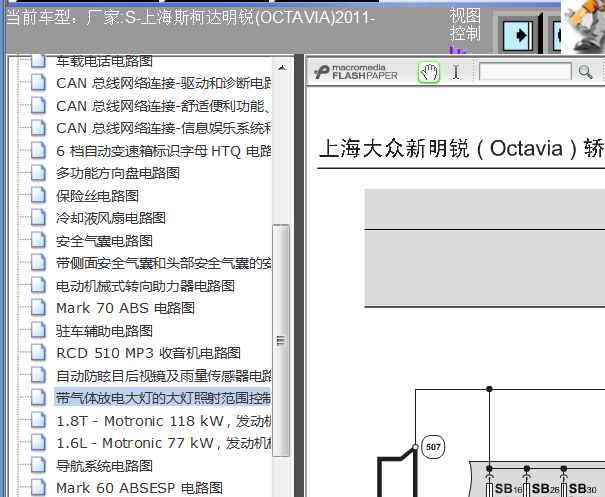Image resolution: width=605 pixels, height=497 pixels.
Task: Select 带气体放电大灯的大灯照射范围控制 item
Action: coord(163,398)
